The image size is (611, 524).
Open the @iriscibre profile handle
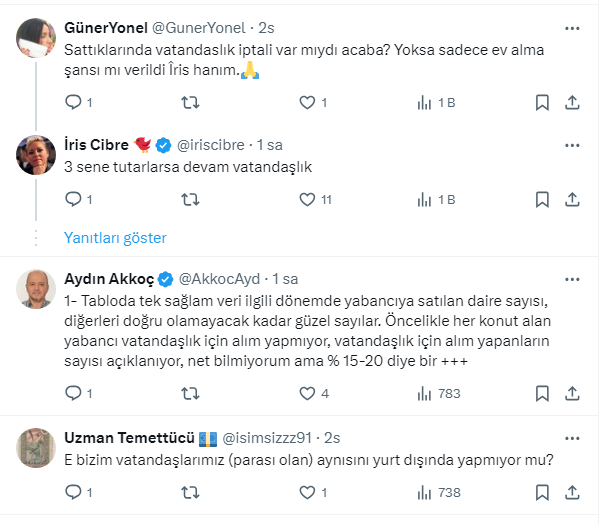(x=214, y=144)
